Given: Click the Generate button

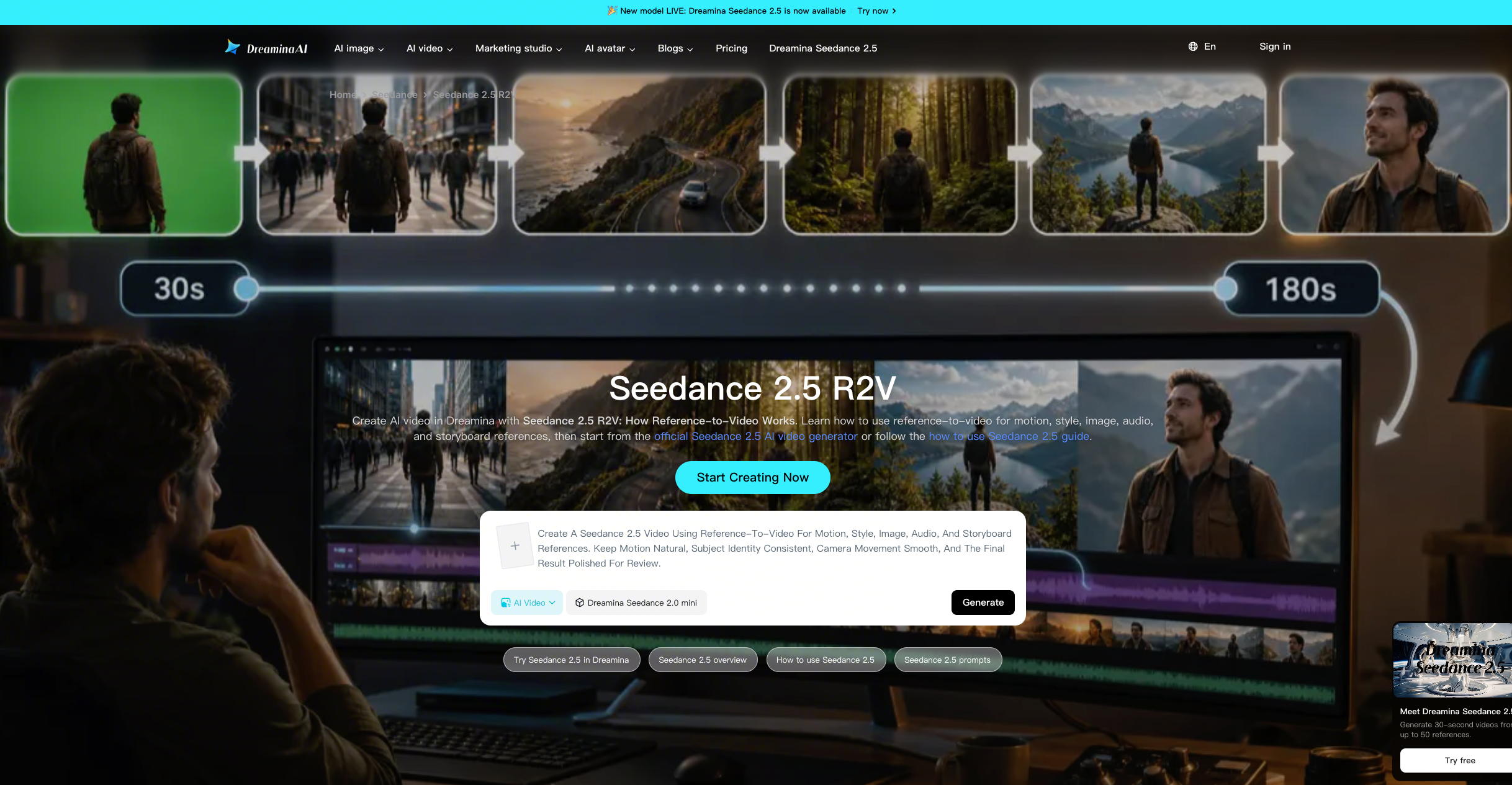Looking at the screenshot, I should [x=983, y=603].
